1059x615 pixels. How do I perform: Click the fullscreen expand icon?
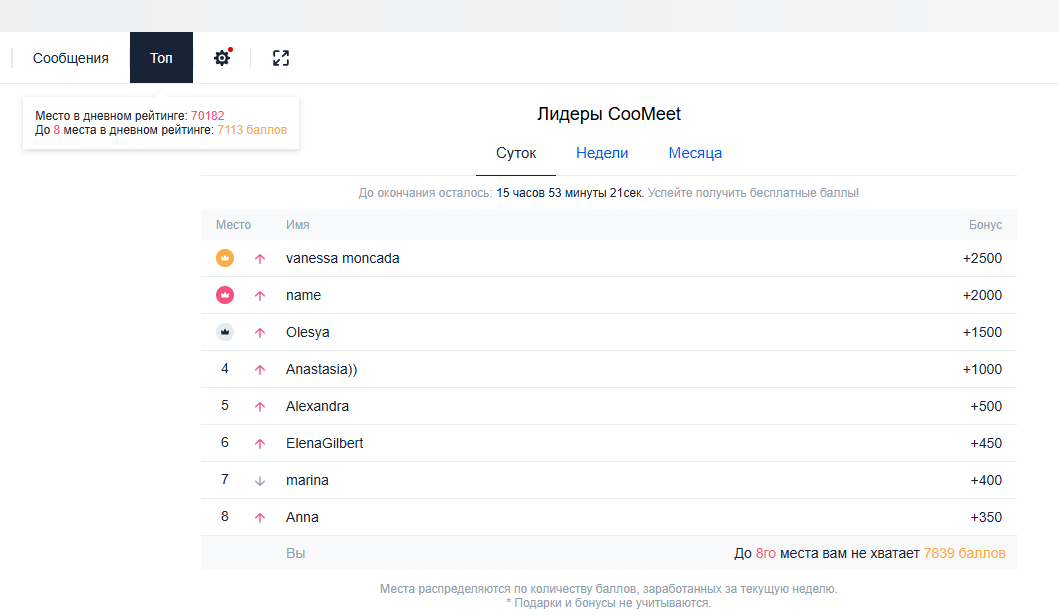pos(281,58)
